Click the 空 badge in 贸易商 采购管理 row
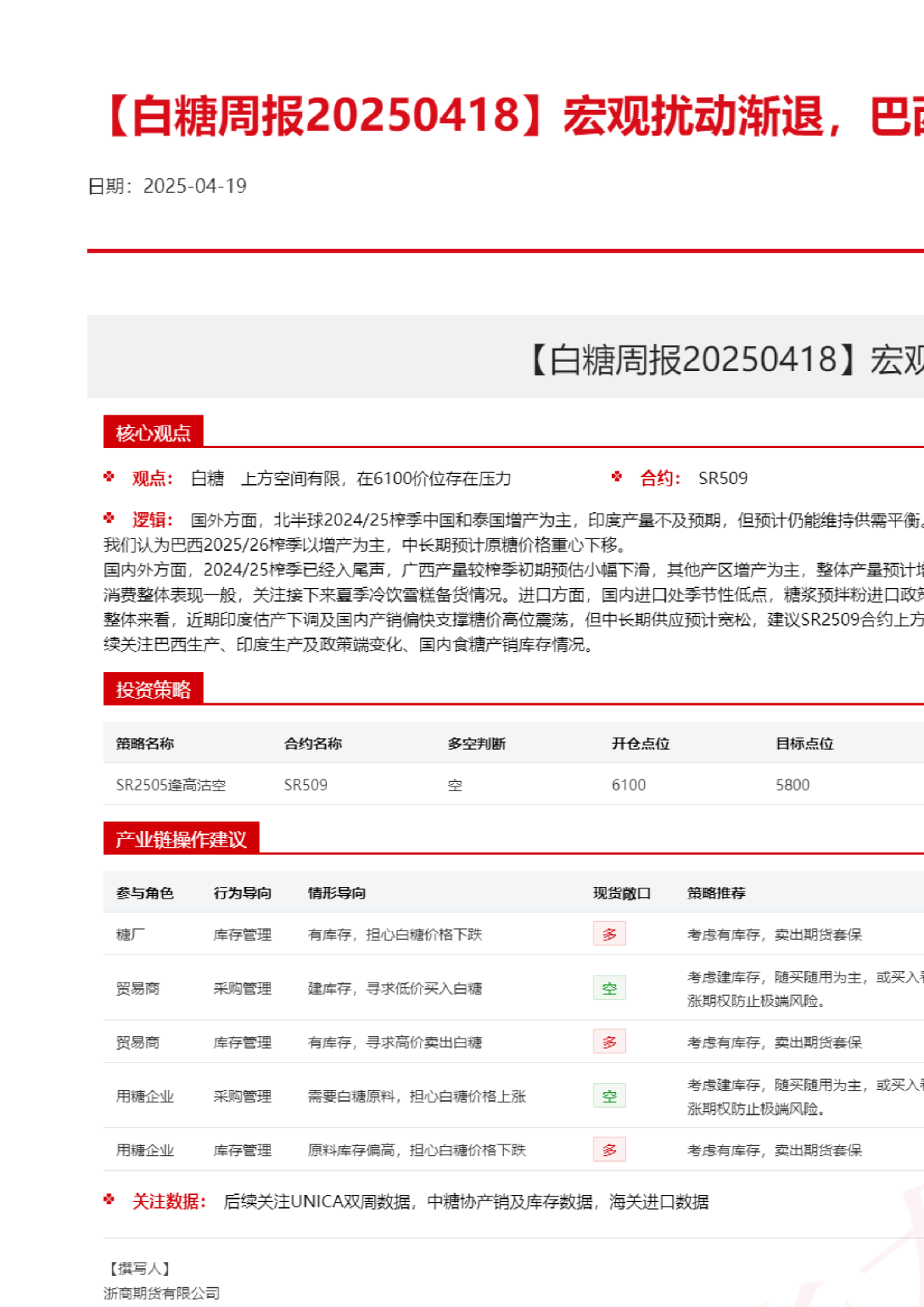This screenshot has width=924, height=1307. coord(609,988)
